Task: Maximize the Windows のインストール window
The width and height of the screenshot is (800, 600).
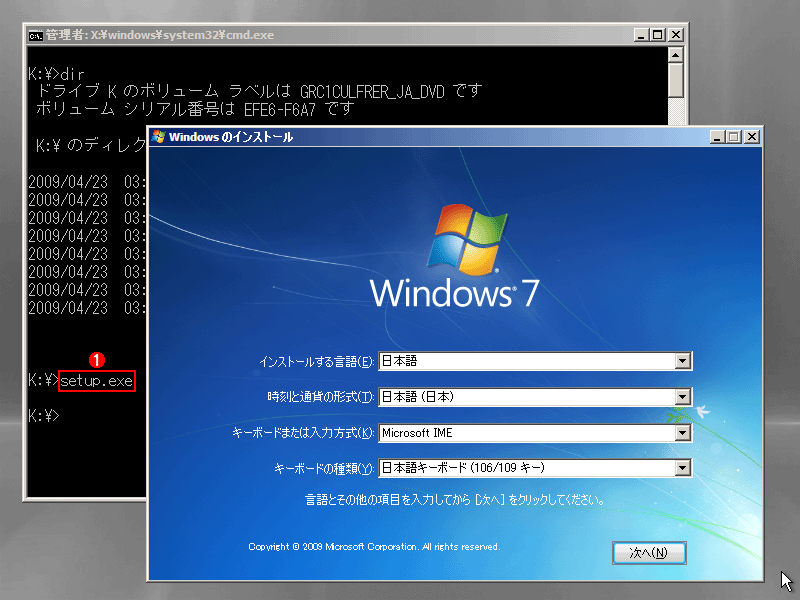Action: coord(734,137)
